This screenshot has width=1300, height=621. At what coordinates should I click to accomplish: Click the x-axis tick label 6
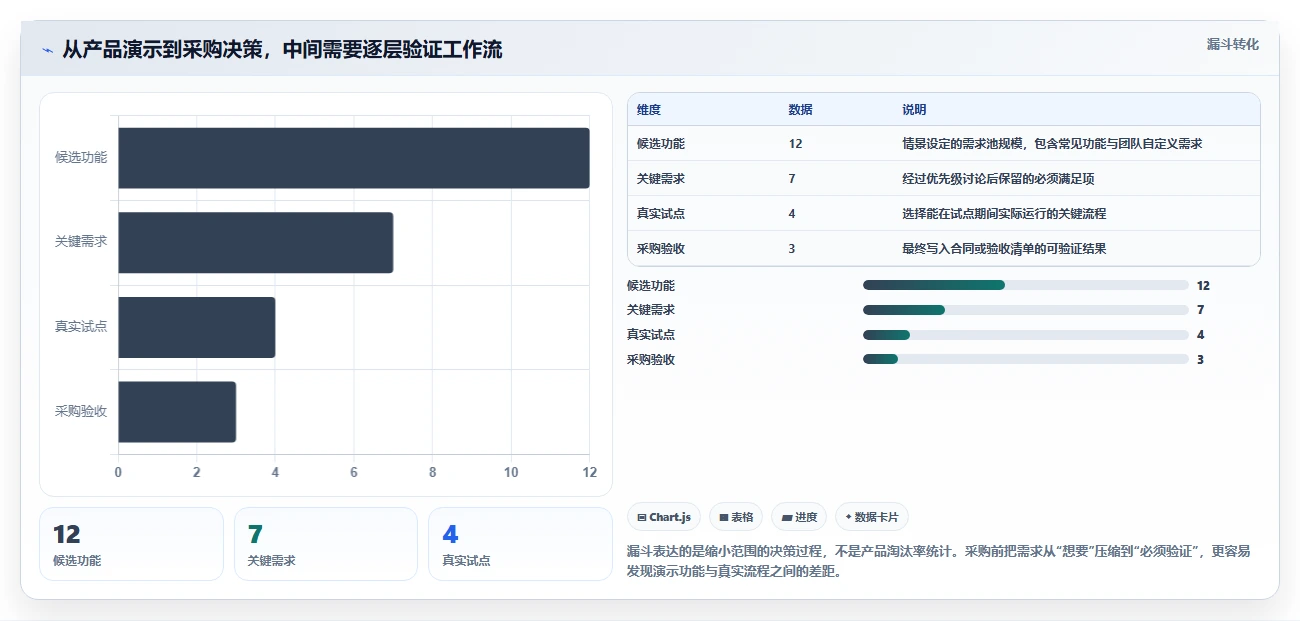pyautogui.click(x=354, y=472)
